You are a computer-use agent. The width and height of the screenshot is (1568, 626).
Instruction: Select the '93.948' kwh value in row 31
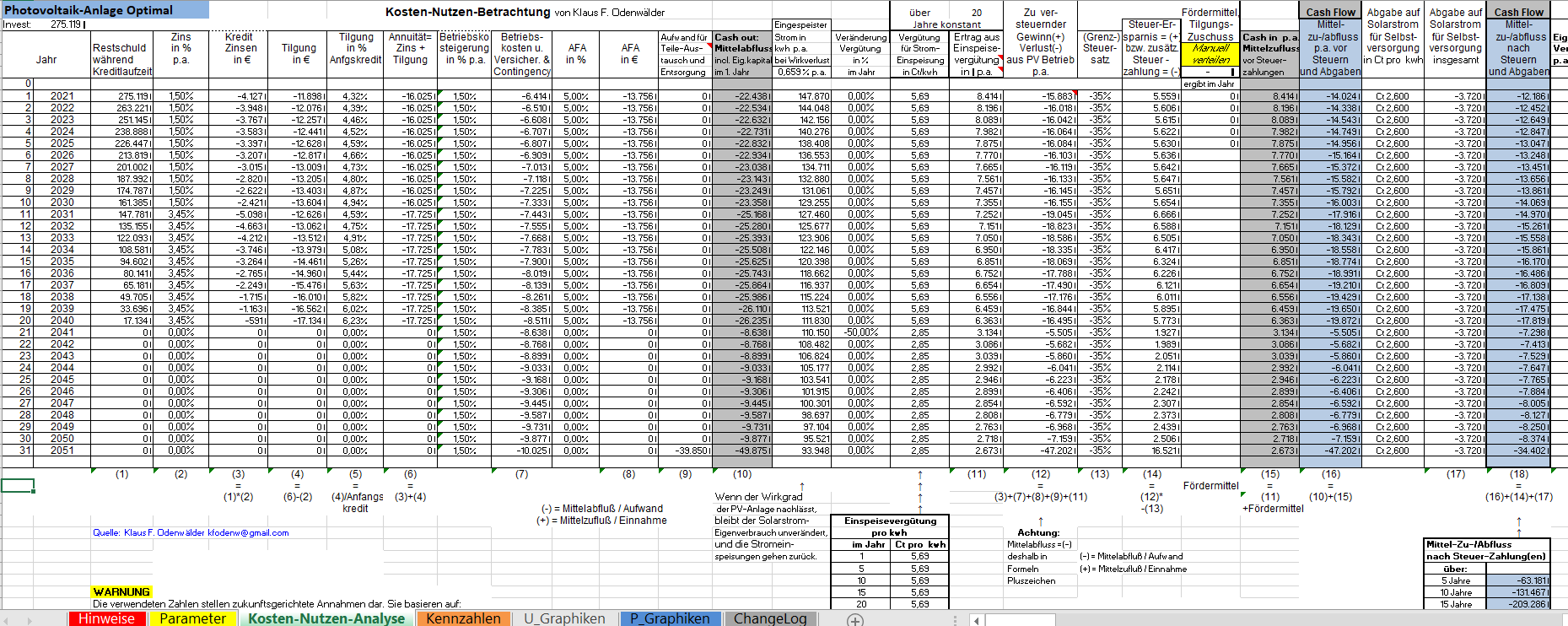point(801,451)
